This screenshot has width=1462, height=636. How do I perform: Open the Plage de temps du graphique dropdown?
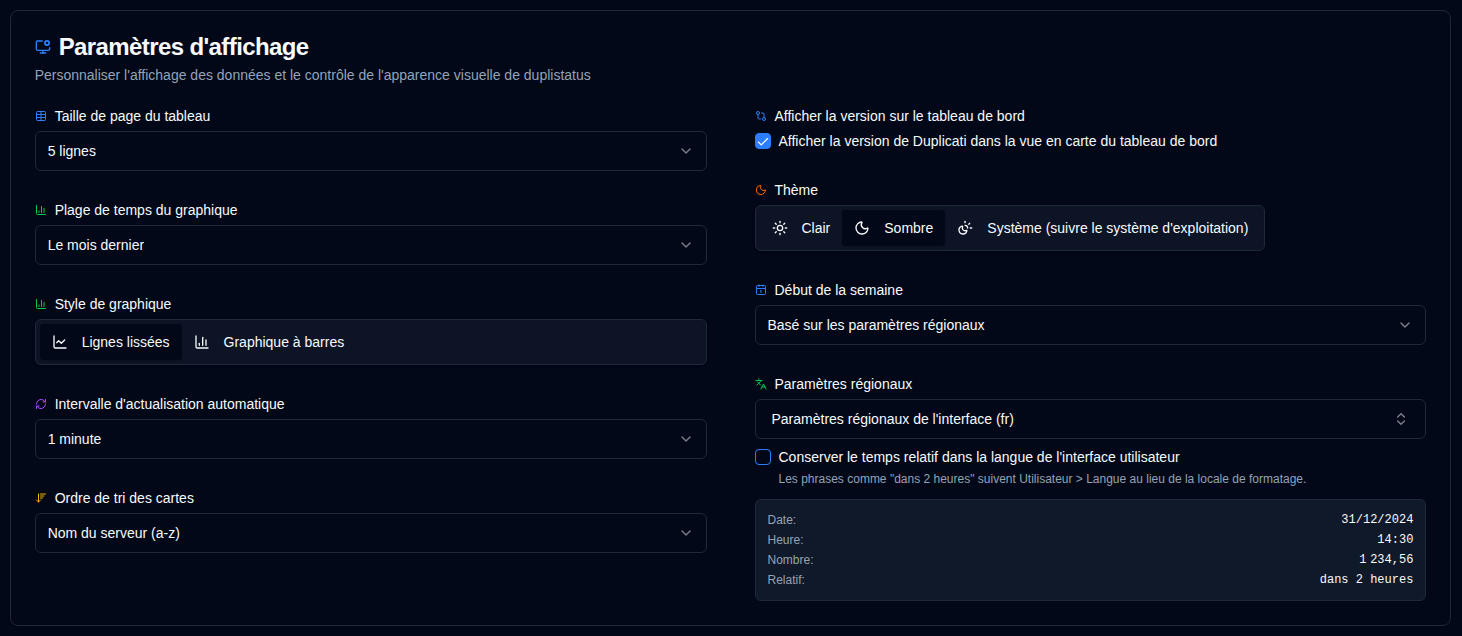371,245
